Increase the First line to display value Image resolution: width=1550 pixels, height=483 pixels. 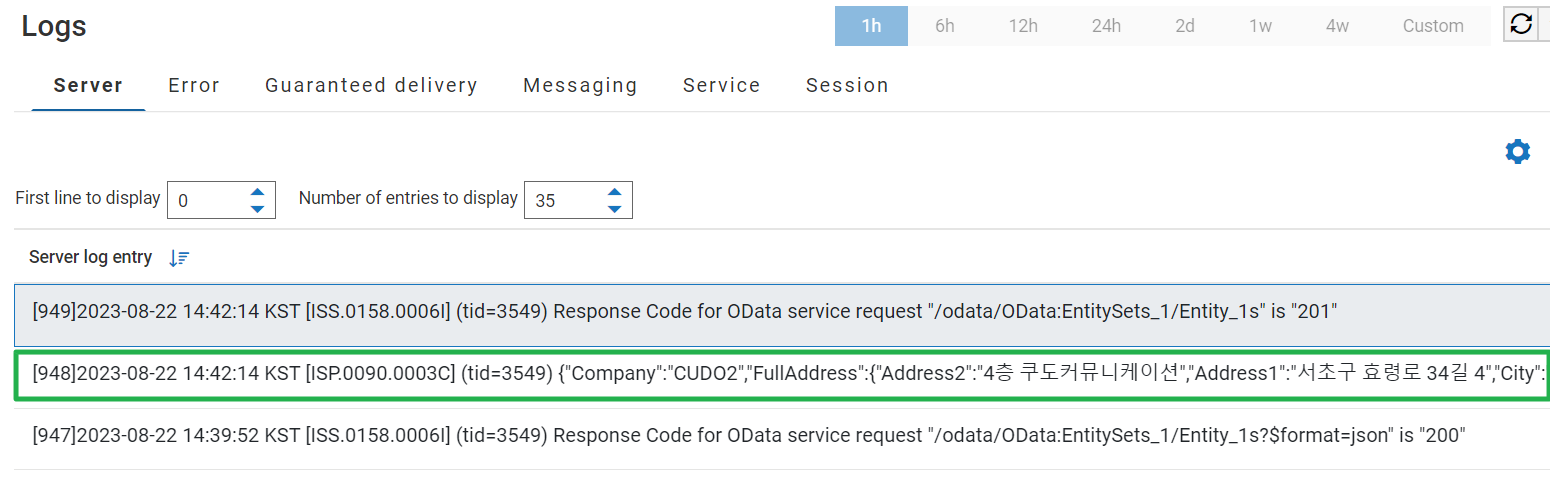[x=257, y=192]
